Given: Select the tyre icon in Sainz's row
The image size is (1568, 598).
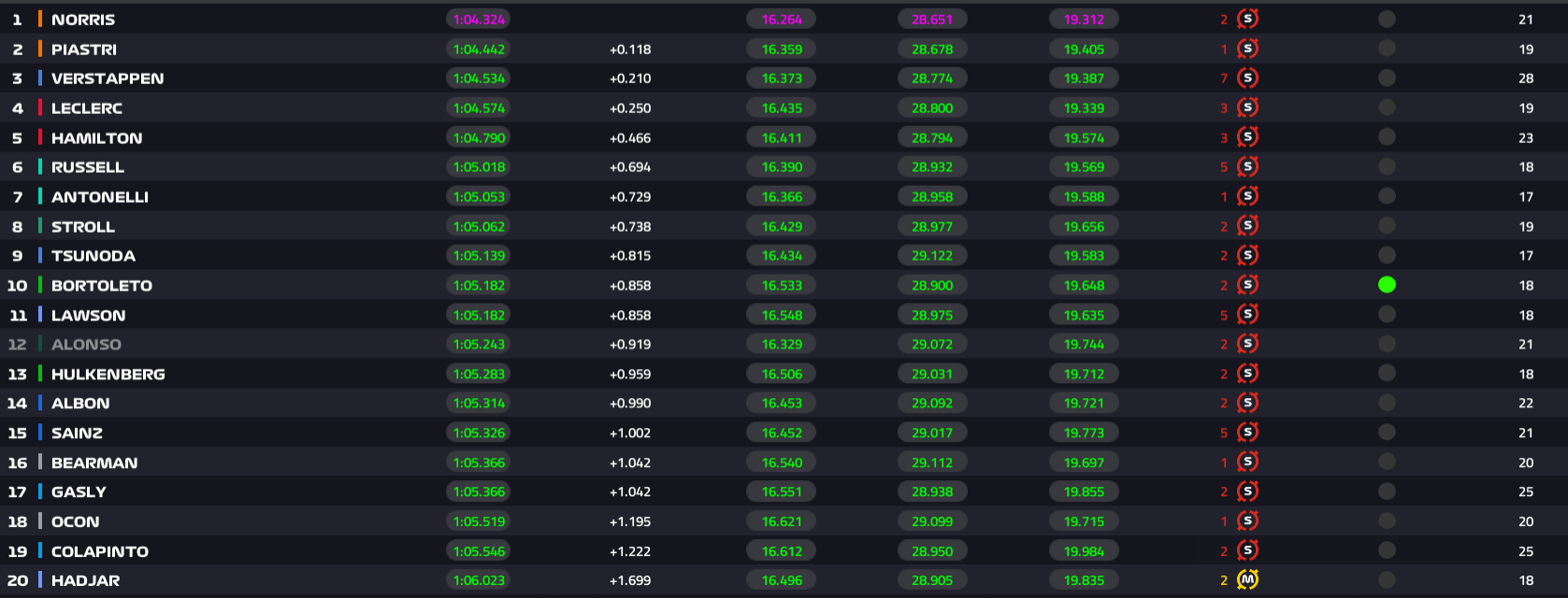Looking at the screenshot, I should click(x=1247, y=433).
